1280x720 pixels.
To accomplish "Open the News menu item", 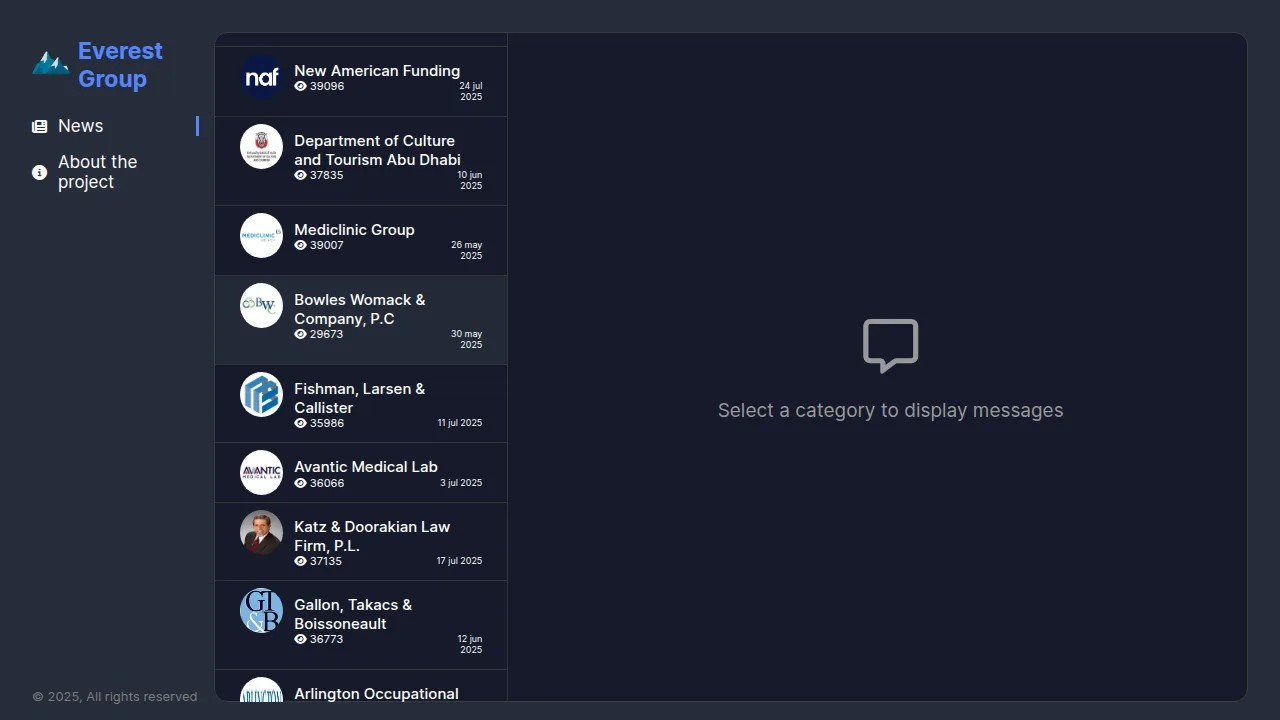I will tap(81, 126).
